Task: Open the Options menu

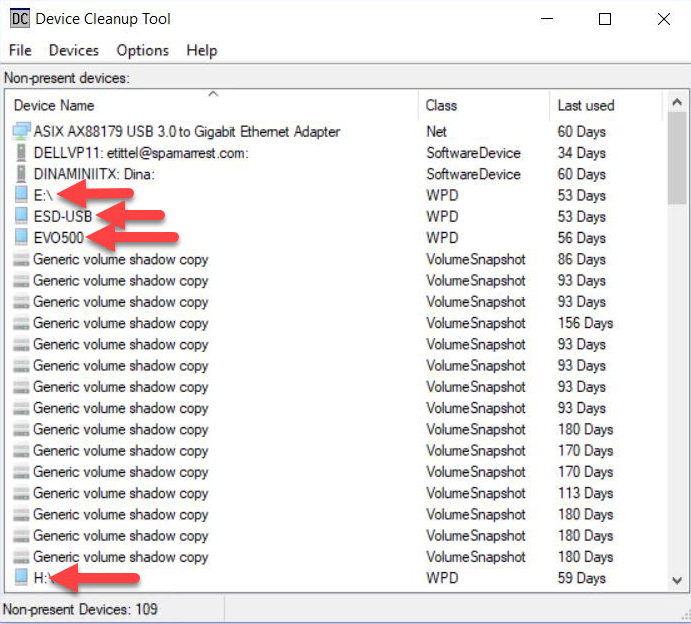Action: pos(142,51)
